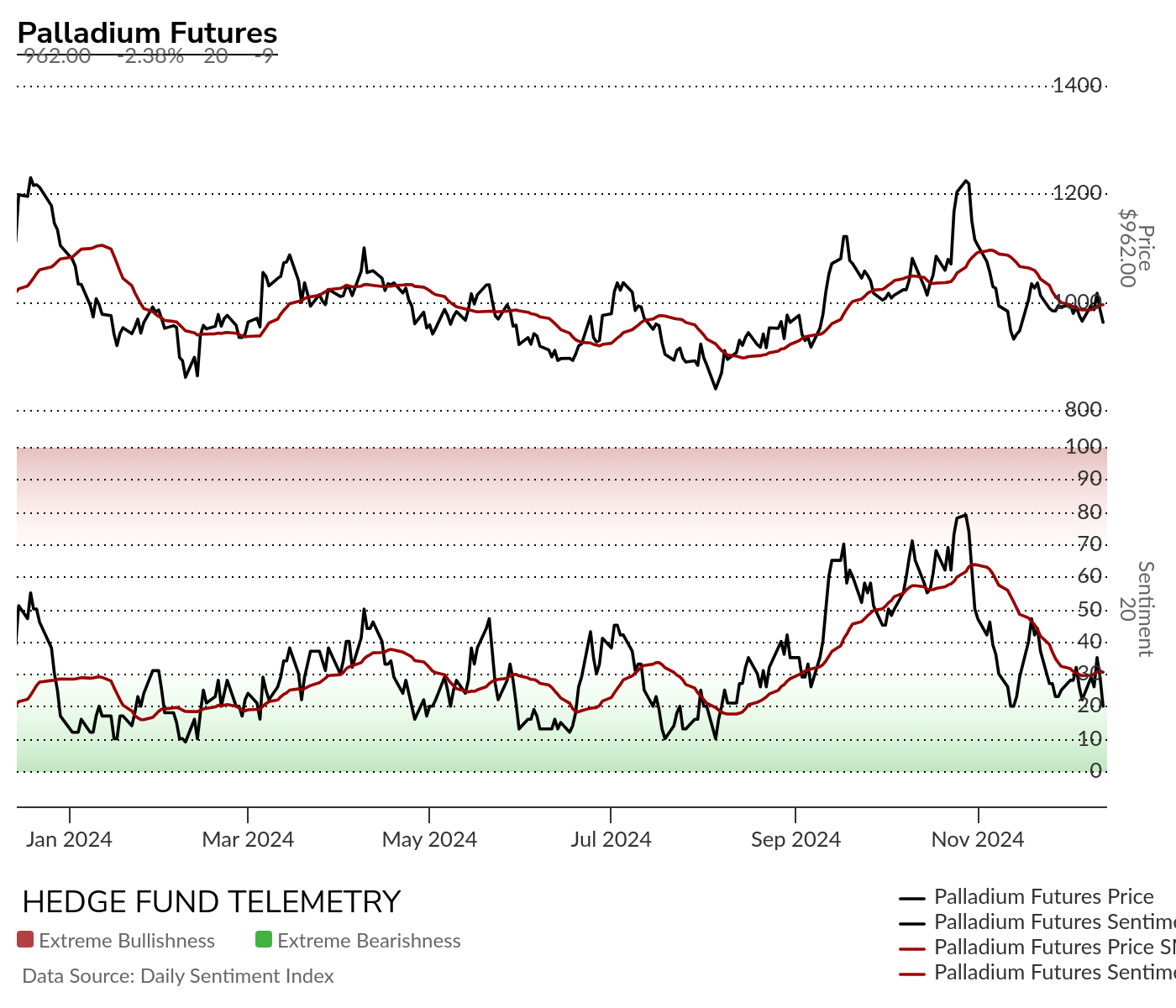Click the 100 sentiment axis label
Screen dimensions: 1176x1008
1084,446
